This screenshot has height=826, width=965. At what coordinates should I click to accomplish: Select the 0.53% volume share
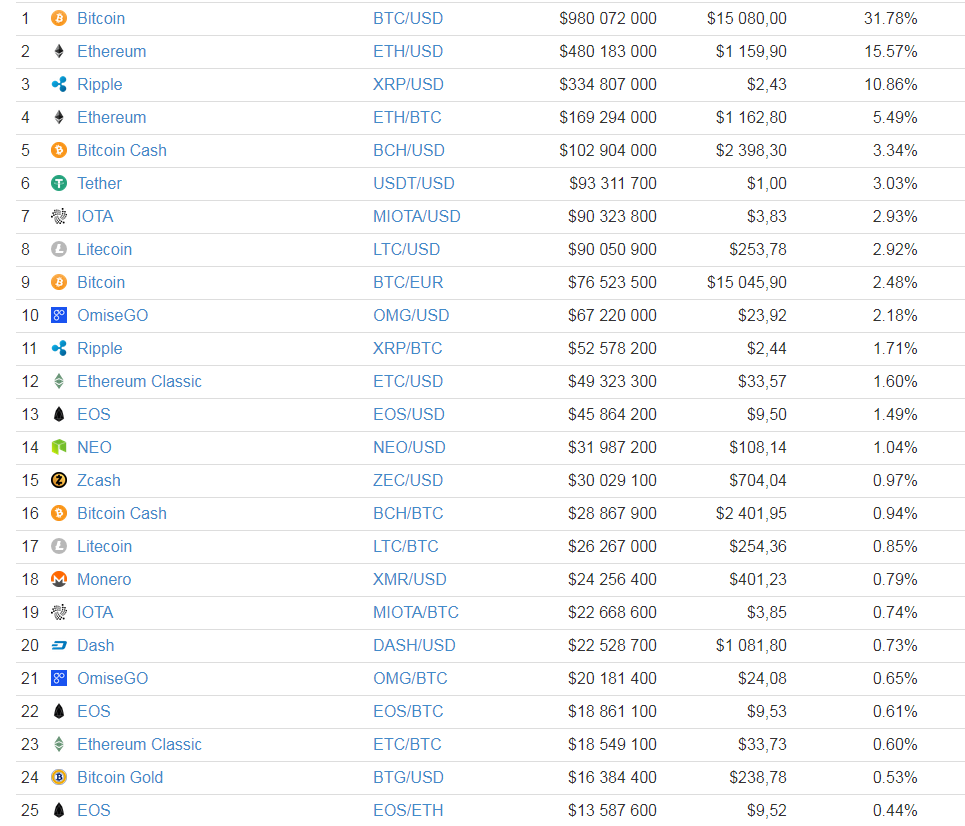895,777
